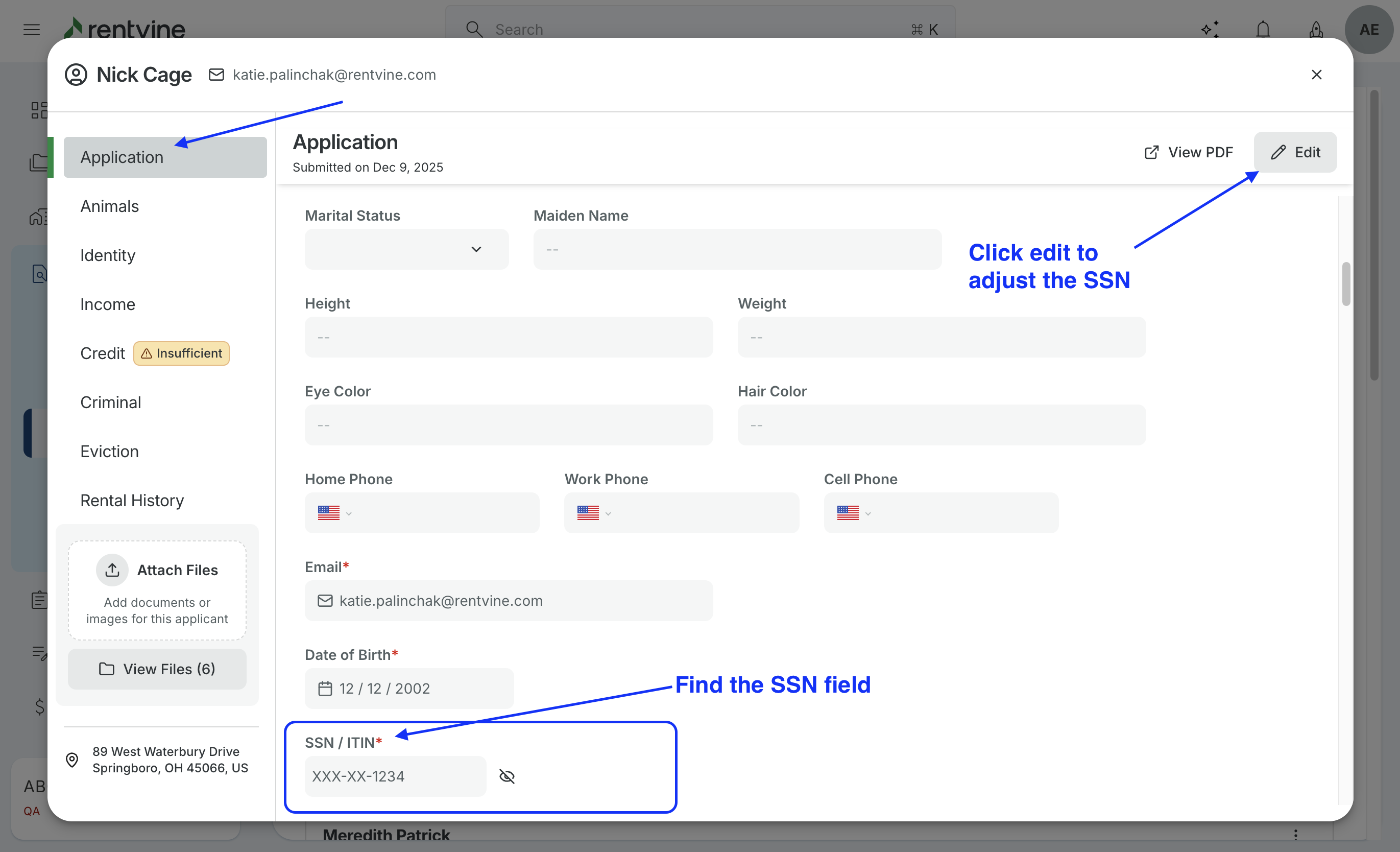This screenshot has height=852, width=1400.
Task: Click the Edit pencil button
Action: pyautogui.click(x=1295, y=152)
